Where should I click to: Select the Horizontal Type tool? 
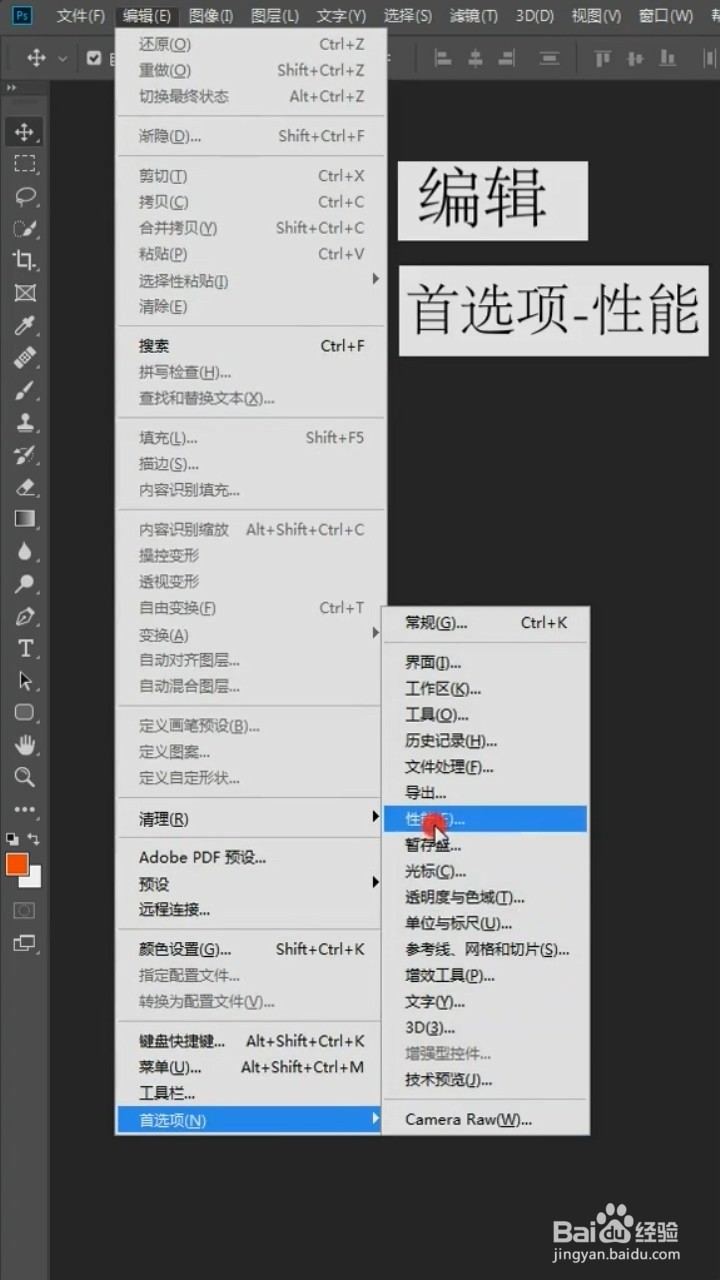click(x=25, y=648)
